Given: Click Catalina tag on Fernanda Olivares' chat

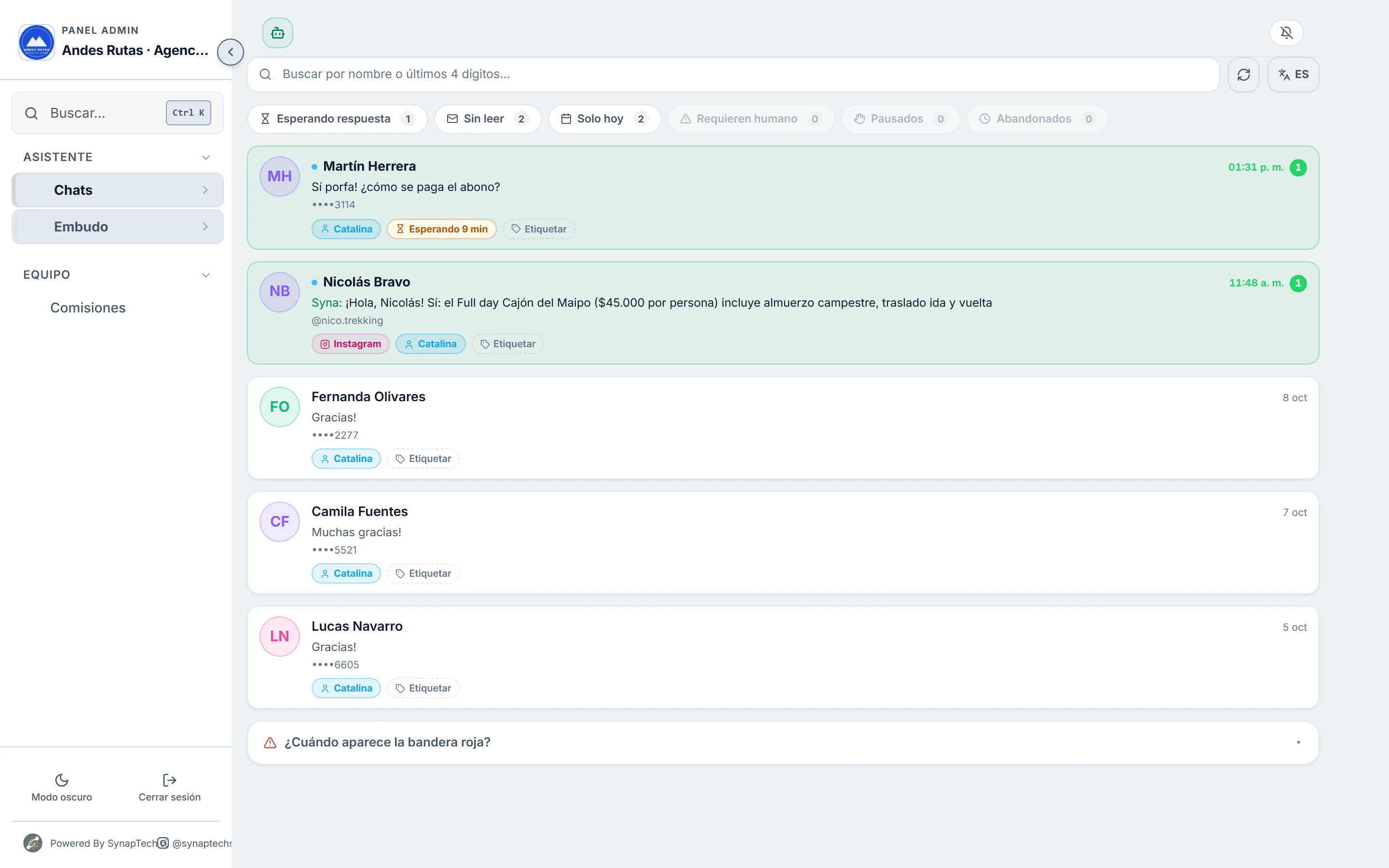Looking at the screenshot, I should click(x=346, y=459).
